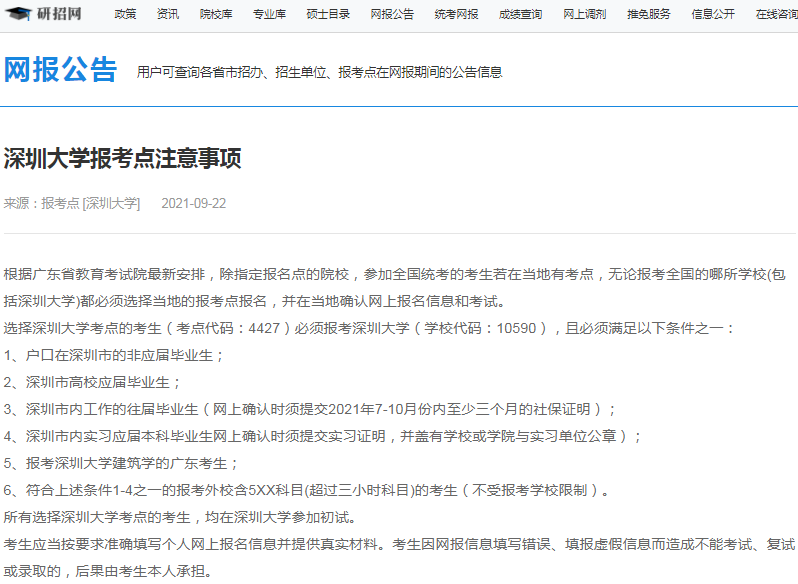The height and width of the screenshot is (584, 798).
Task: Open the 成绩查询 page
Action: [x=521, y=14]
